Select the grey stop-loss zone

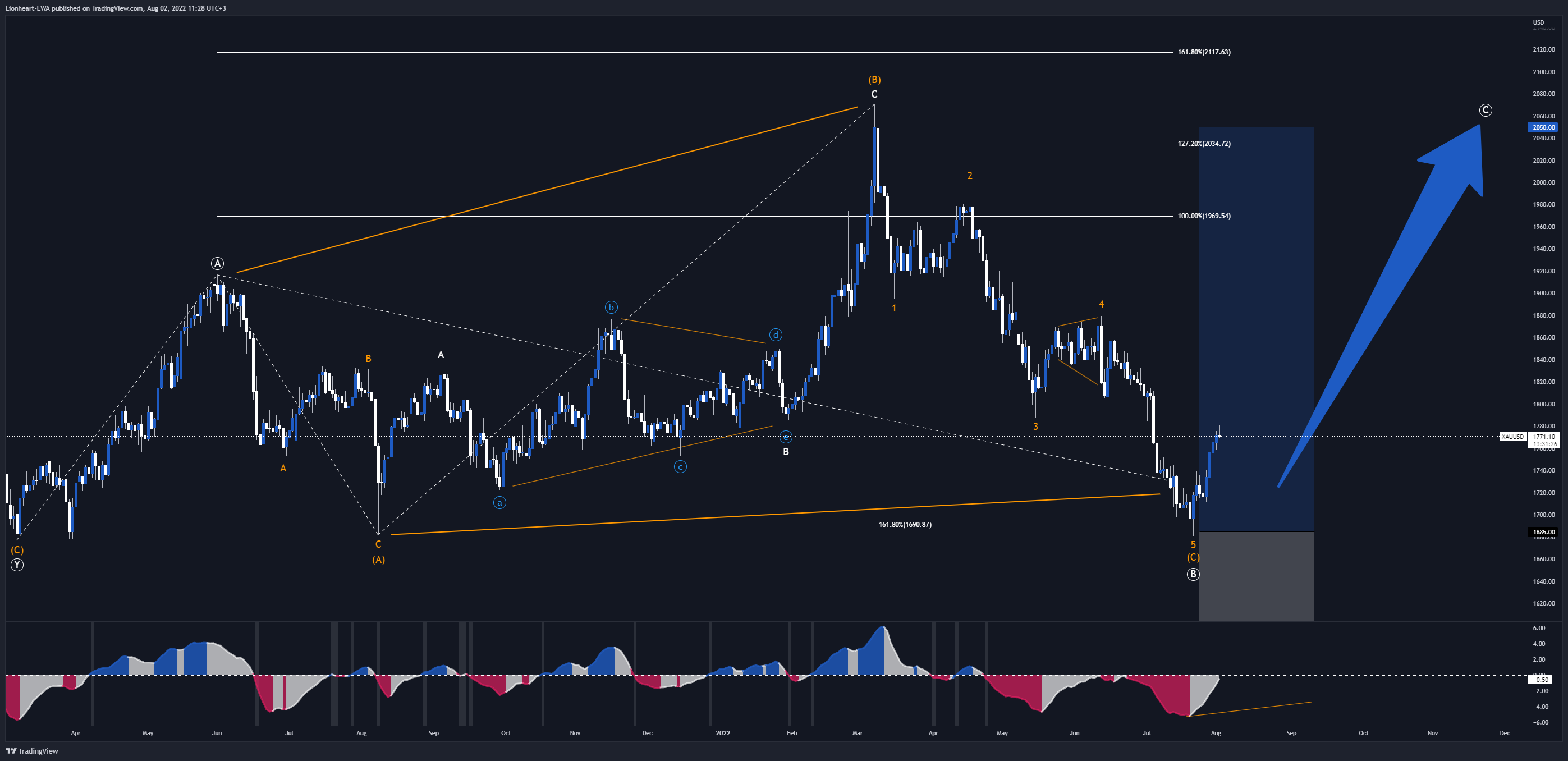1257,576
